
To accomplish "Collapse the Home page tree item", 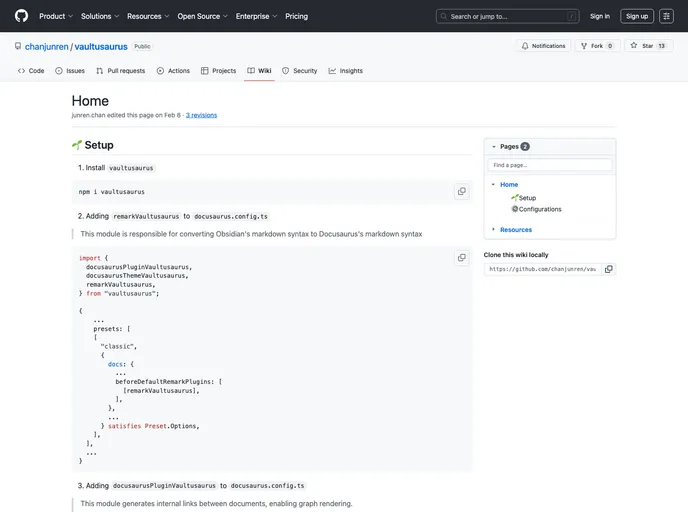I will (x=493, y=184).
